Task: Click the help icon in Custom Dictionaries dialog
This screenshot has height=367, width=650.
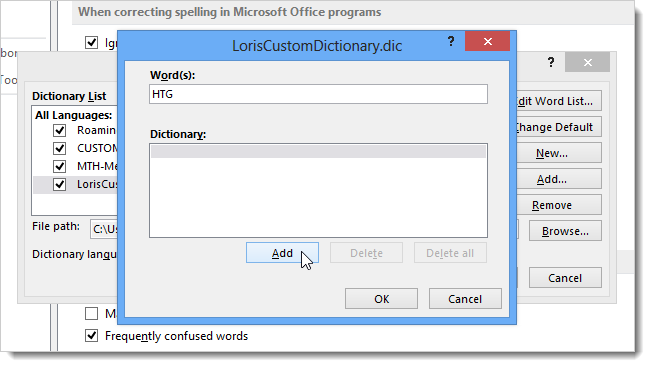Action: (551, 63)
